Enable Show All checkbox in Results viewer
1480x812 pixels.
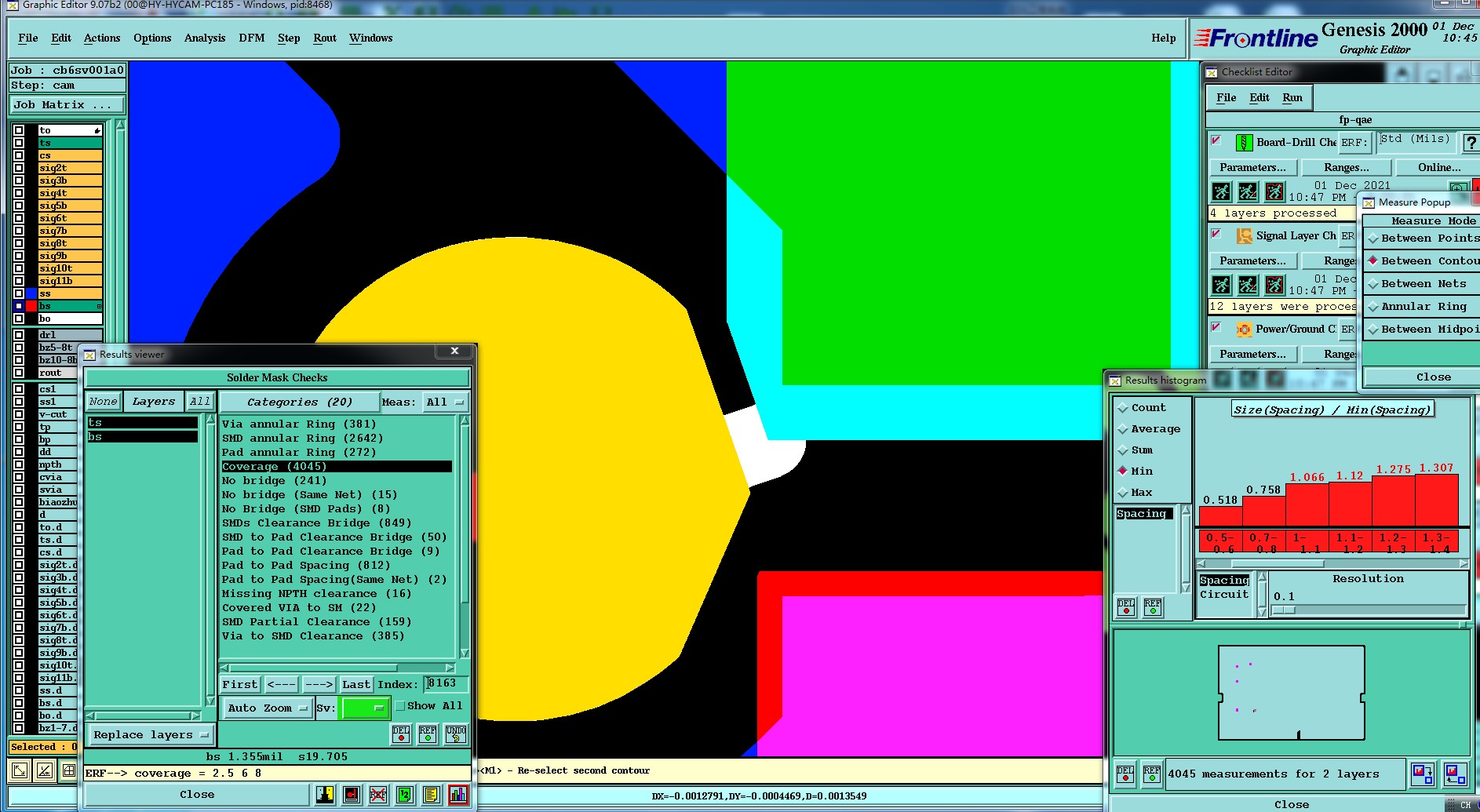[x=399, y=706]
